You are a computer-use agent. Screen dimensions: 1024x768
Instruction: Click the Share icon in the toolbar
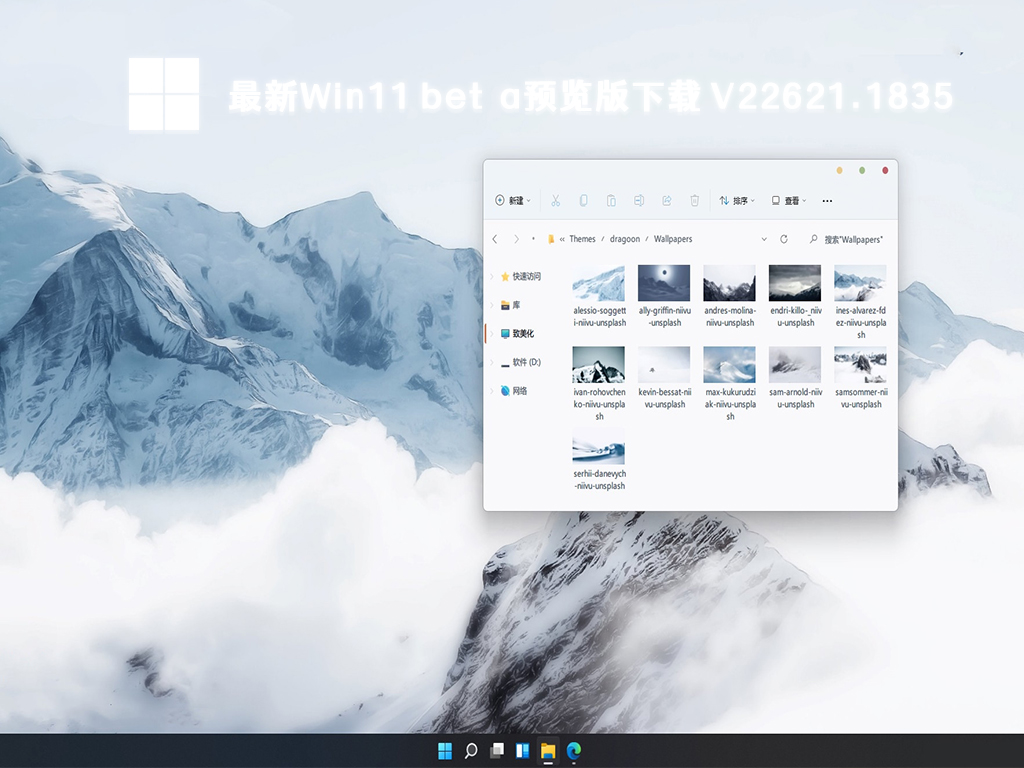tap(666, 200)
